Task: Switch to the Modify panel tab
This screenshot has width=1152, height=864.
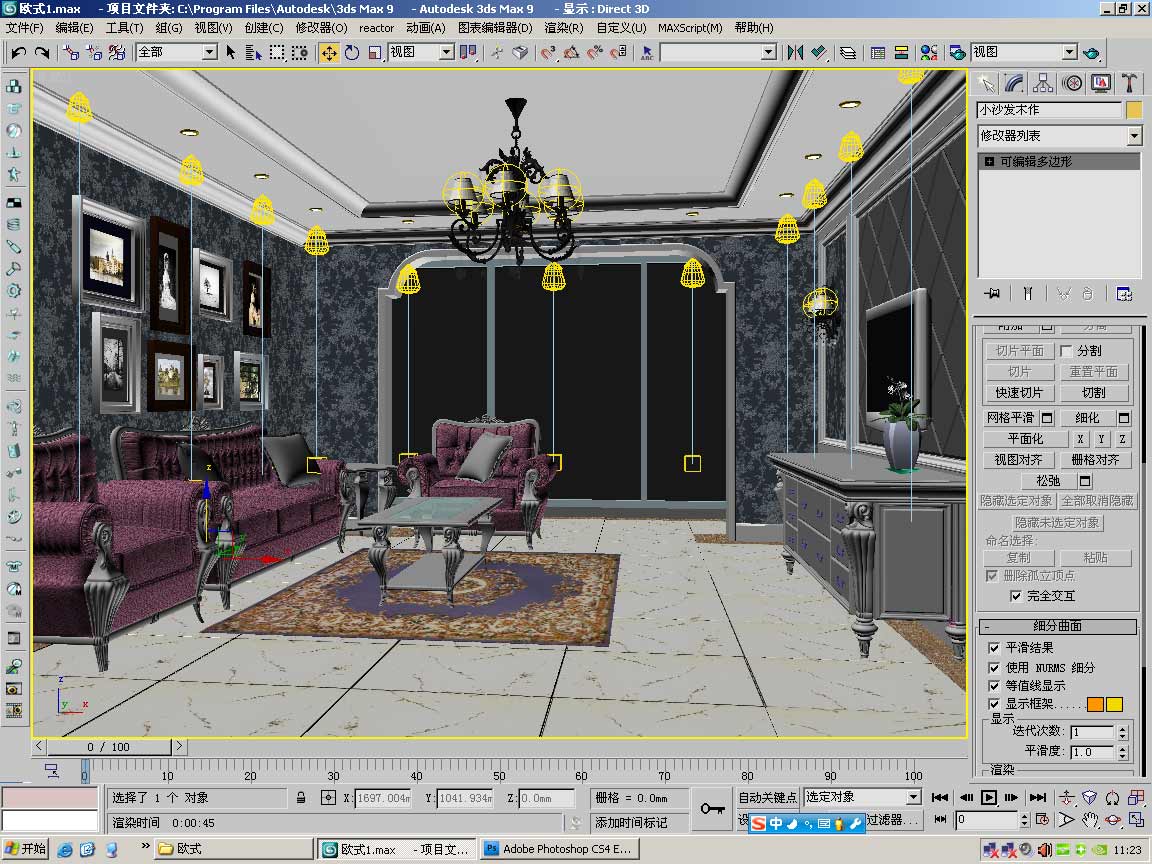Action: (x=1015, y=83)
